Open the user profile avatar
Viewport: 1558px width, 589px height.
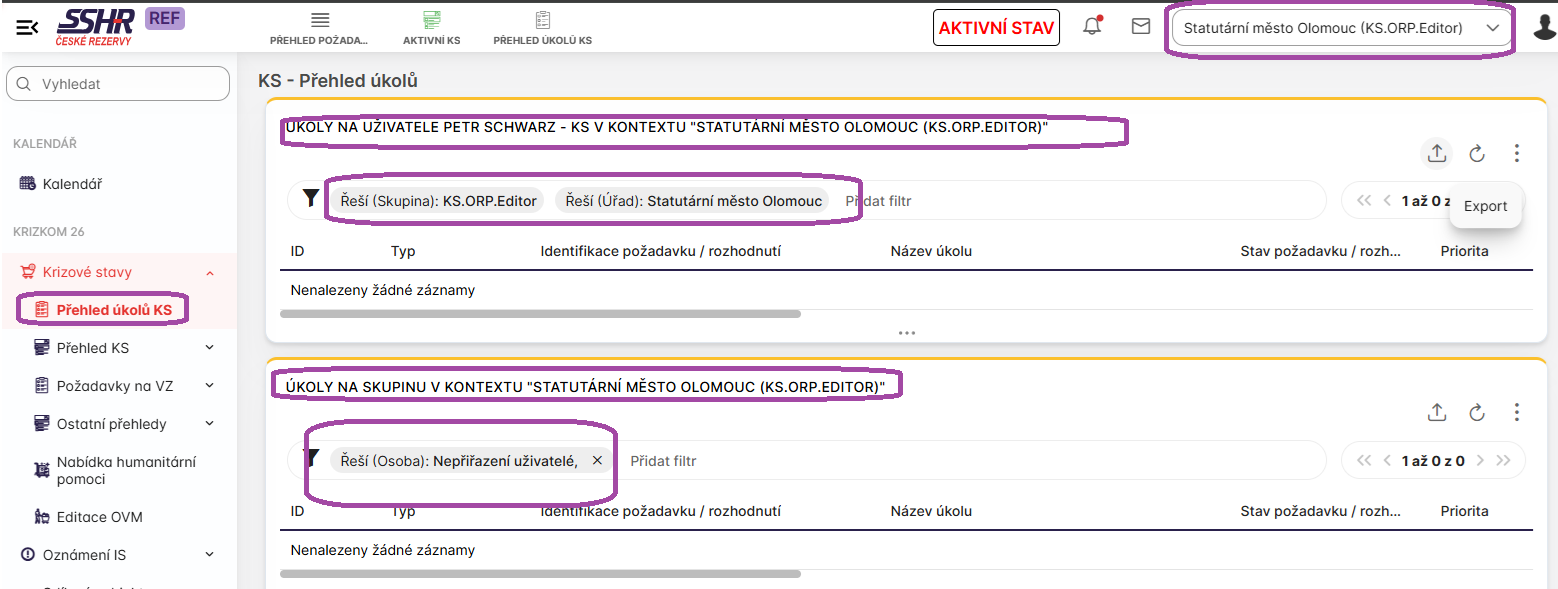point(1544,27)
